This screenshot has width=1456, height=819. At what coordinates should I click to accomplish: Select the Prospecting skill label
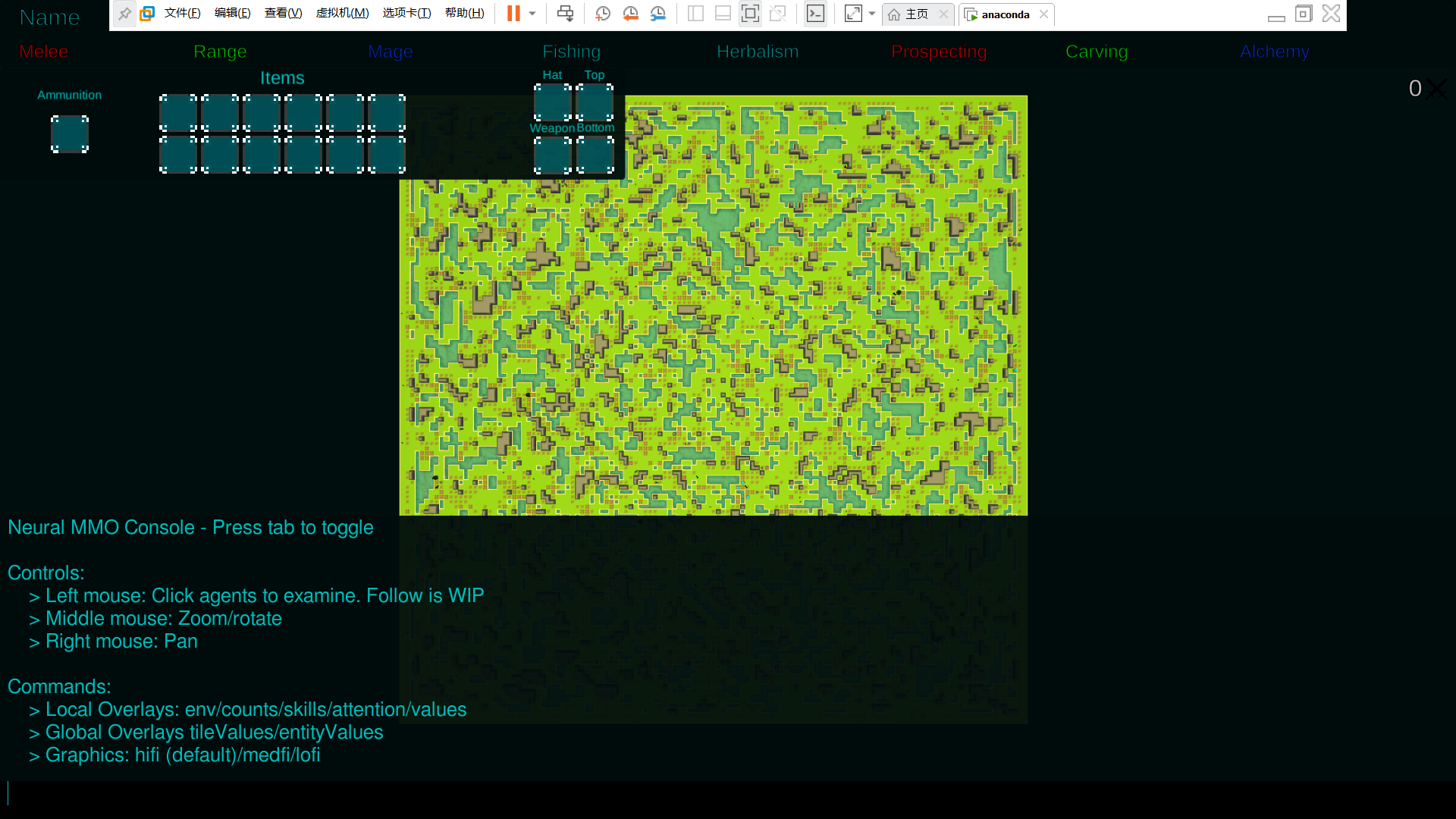point(939,52)
